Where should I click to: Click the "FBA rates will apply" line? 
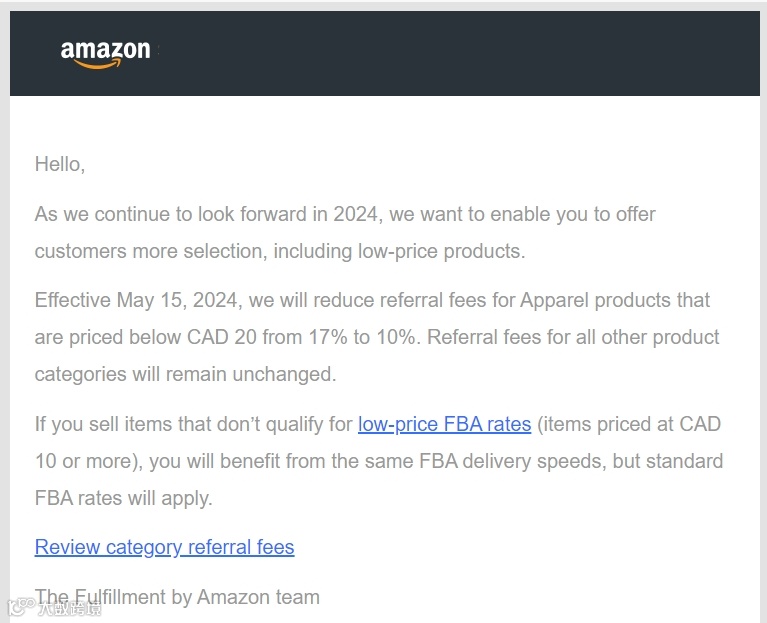(123, 498)
